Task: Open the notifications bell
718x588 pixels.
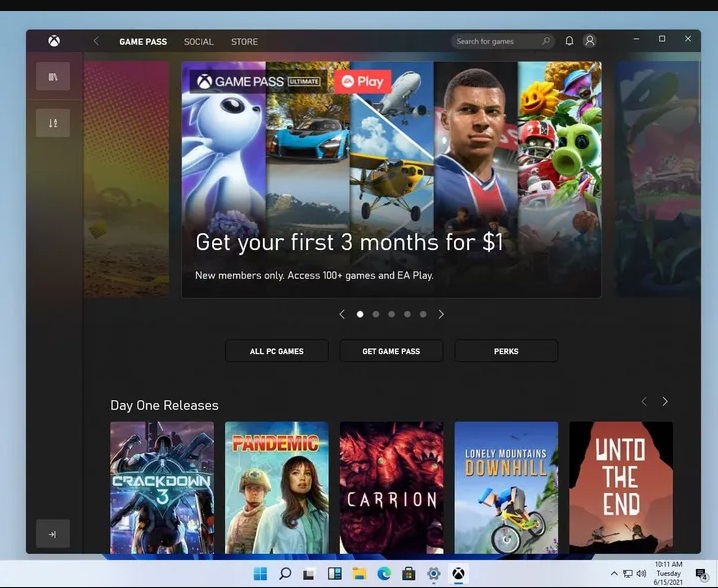Action: point(569,41)
